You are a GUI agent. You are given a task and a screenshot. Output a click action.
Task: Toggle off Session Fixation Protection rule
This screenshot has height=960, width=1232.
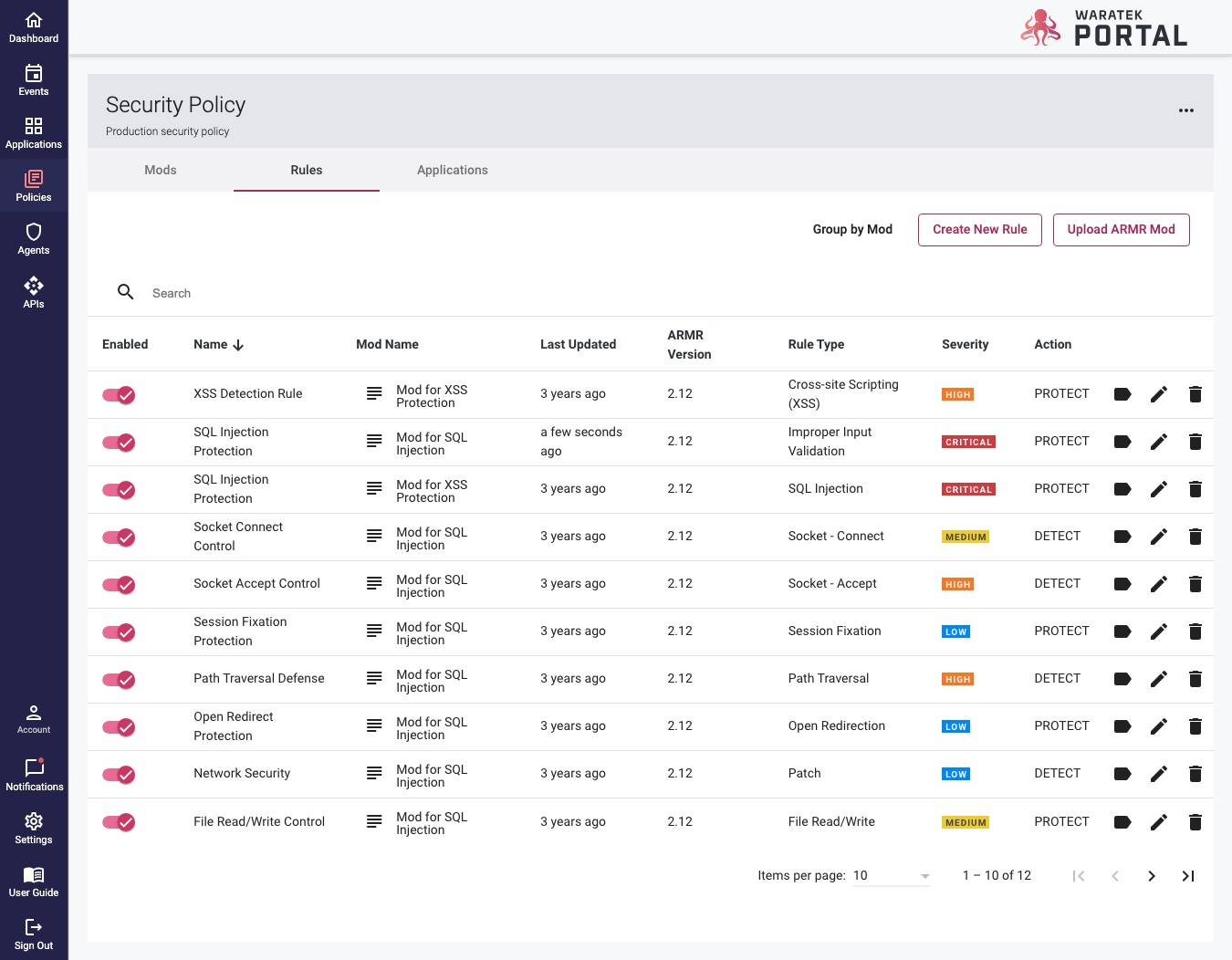[119, 632]
